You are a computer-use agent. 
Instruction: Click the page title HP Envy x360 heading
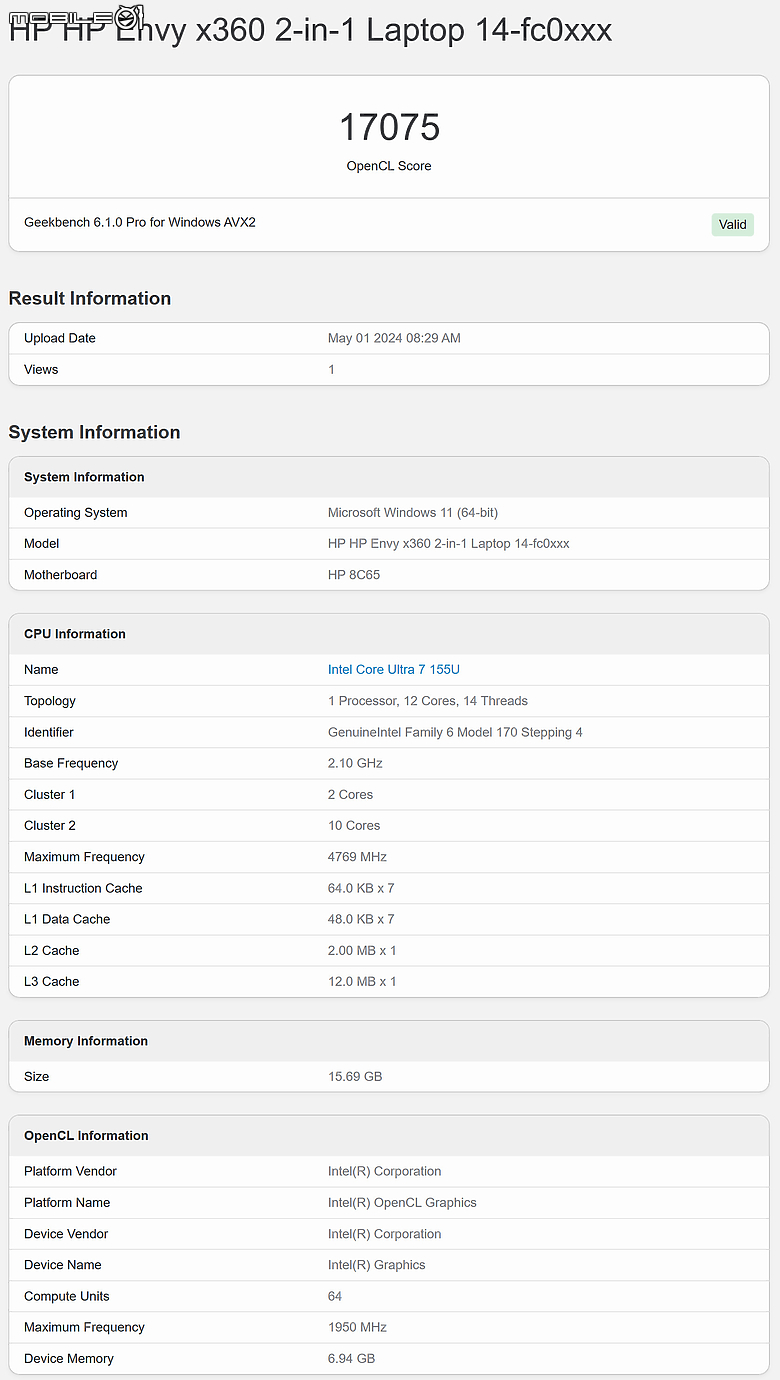[x=310, y=30]
